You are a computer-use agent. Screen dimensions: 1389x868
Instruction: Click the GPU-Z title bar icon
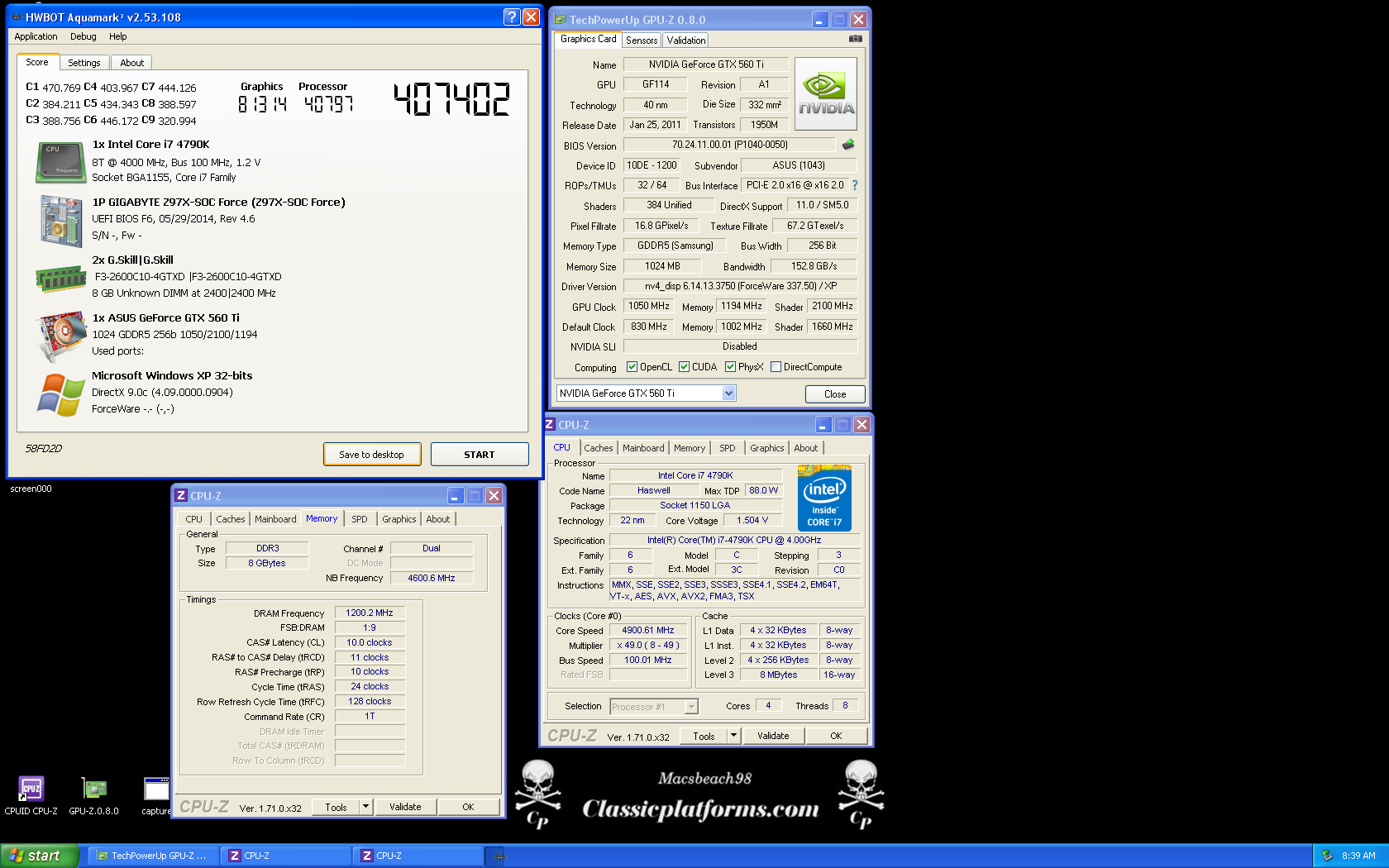560,19
